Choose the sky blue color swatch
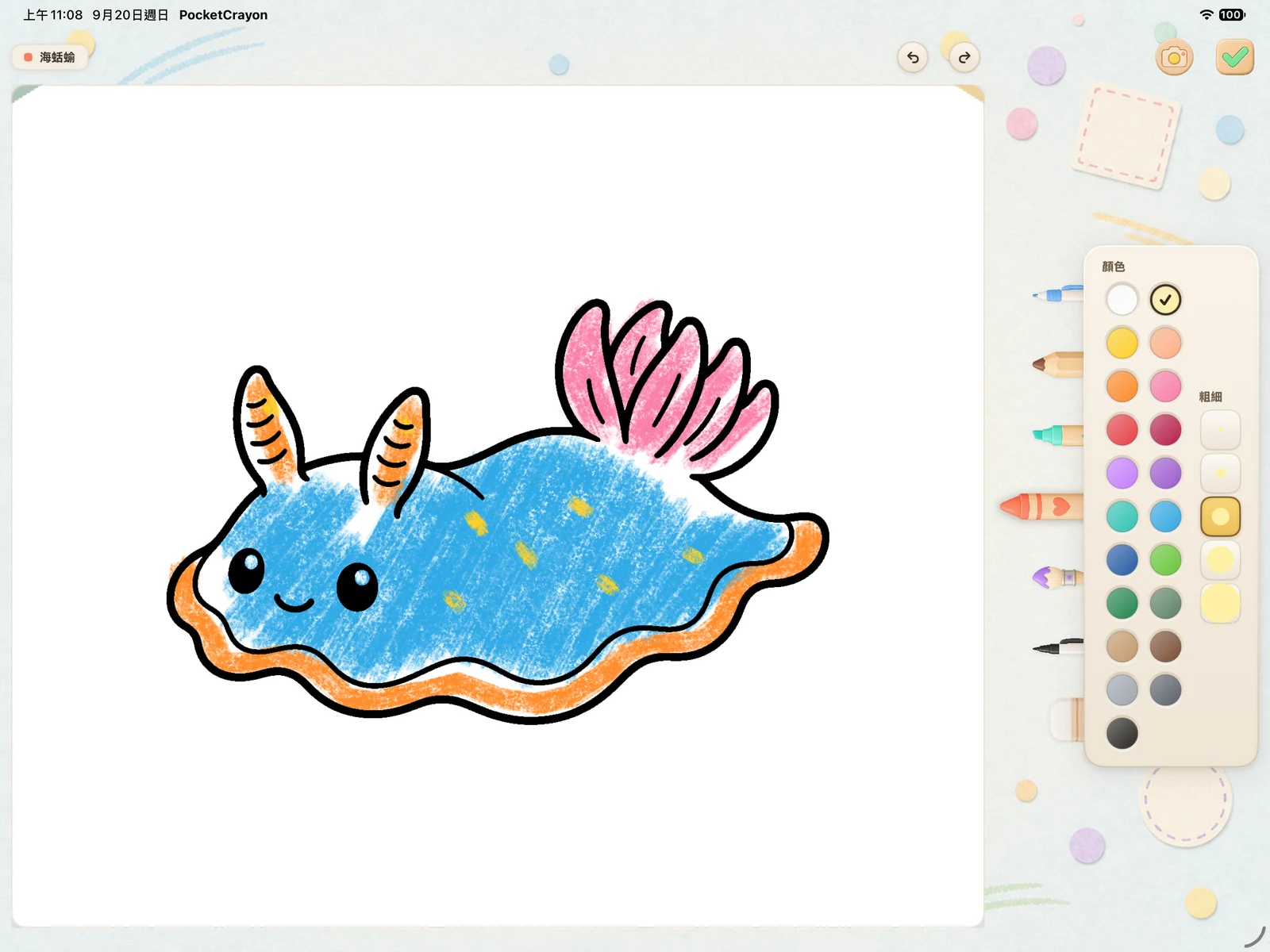This screenshot has width=1270, height=952. point(1165,516)
